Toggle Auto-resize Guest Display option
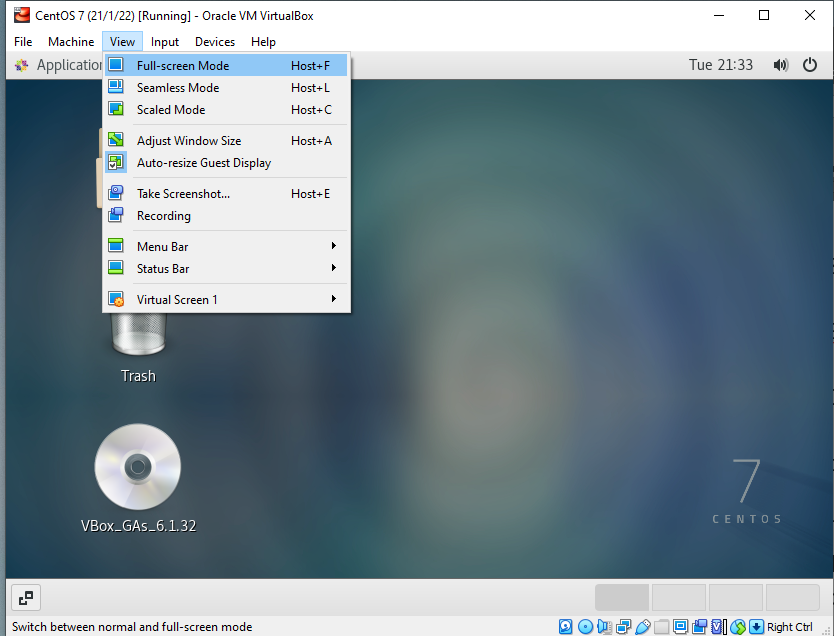The image size is (834, 636). [226, 163]
